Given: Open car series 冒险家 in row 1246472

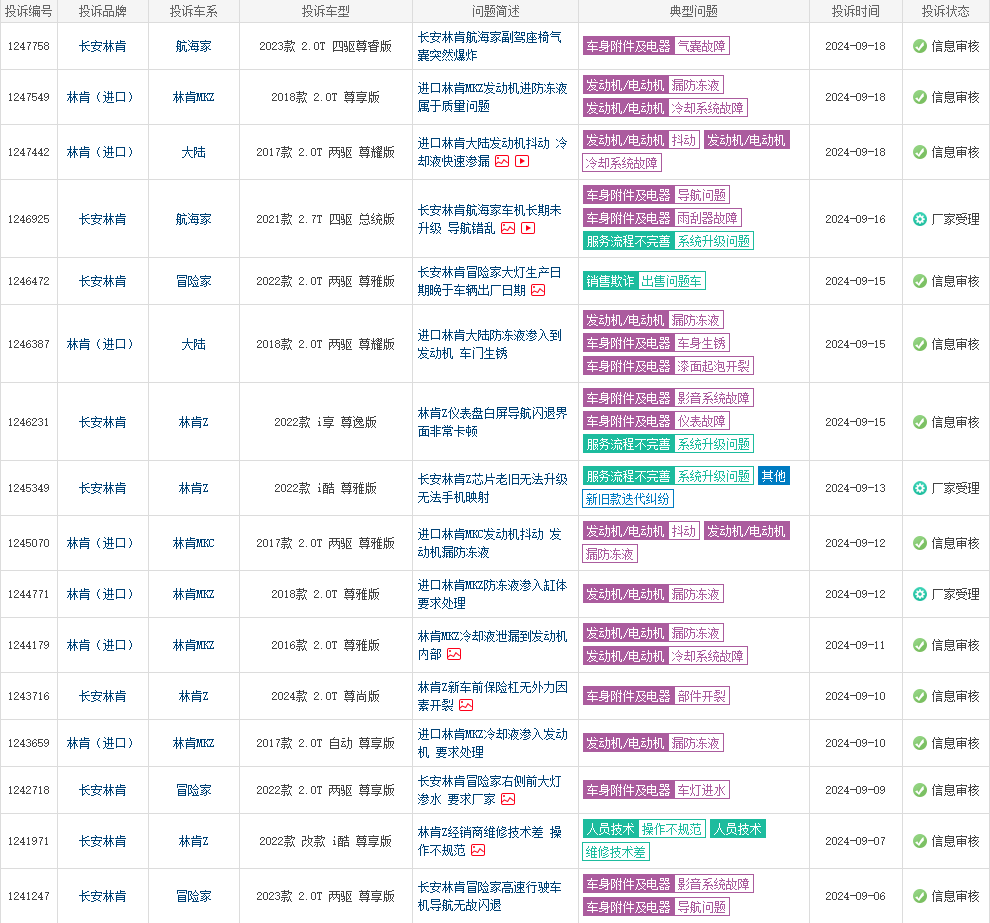Looking at the screenshot, I should 193,281.
